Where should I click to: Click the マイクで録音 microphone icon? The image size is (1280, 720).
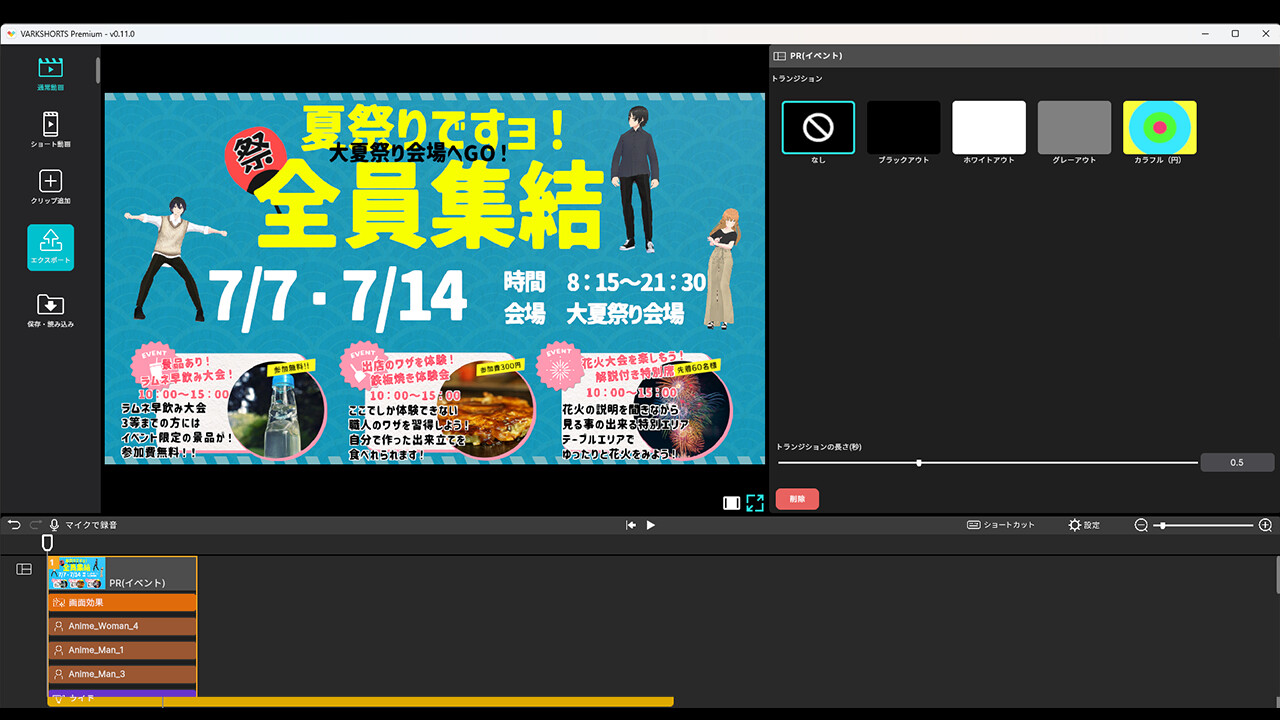[52, 524]
